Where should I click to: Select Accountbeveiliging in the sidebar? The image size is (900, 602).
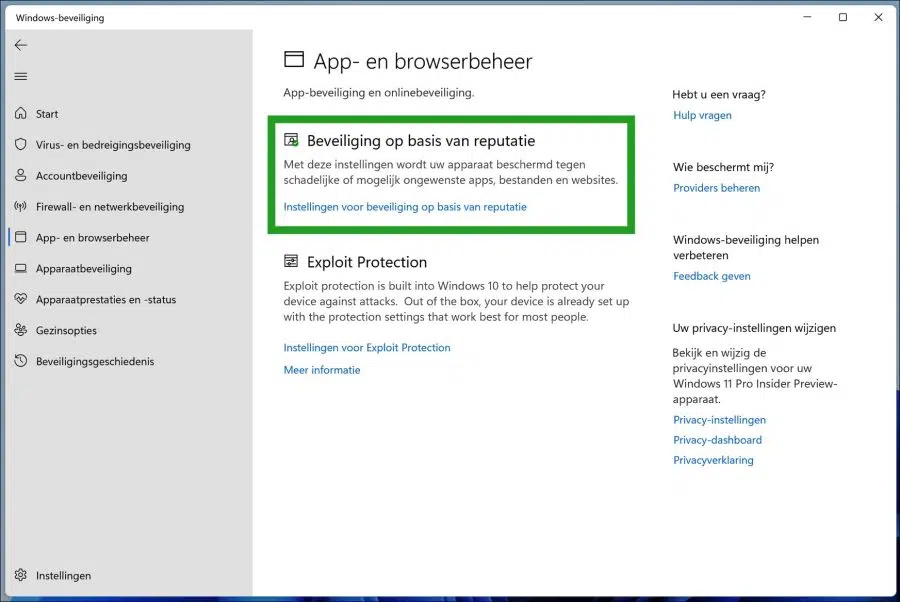tap(82, 176)
